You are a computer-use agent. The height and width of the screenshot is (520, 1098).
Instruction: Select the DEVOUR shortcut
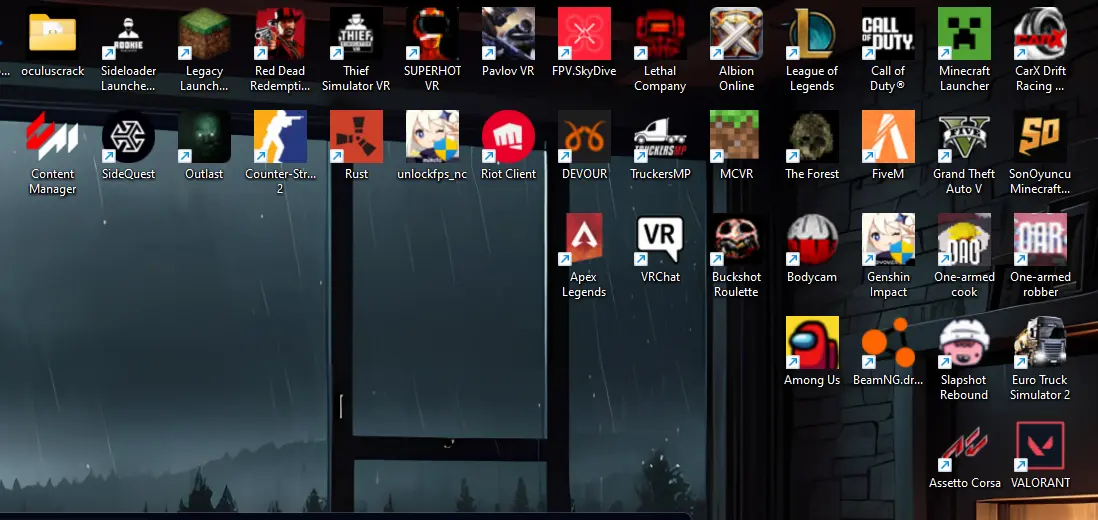[x=584, y=137]
